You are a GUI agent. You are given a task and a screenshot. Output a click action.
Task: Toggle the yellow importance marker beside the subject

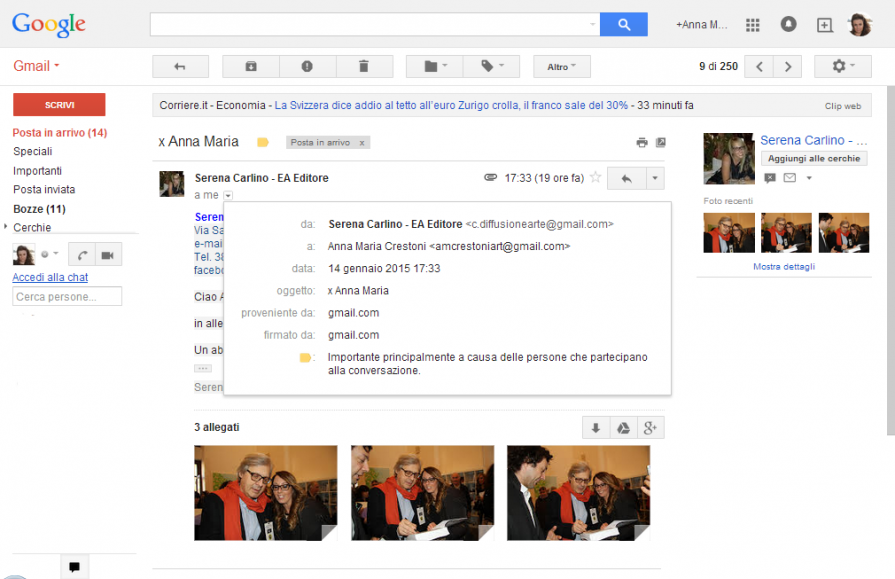263,143
